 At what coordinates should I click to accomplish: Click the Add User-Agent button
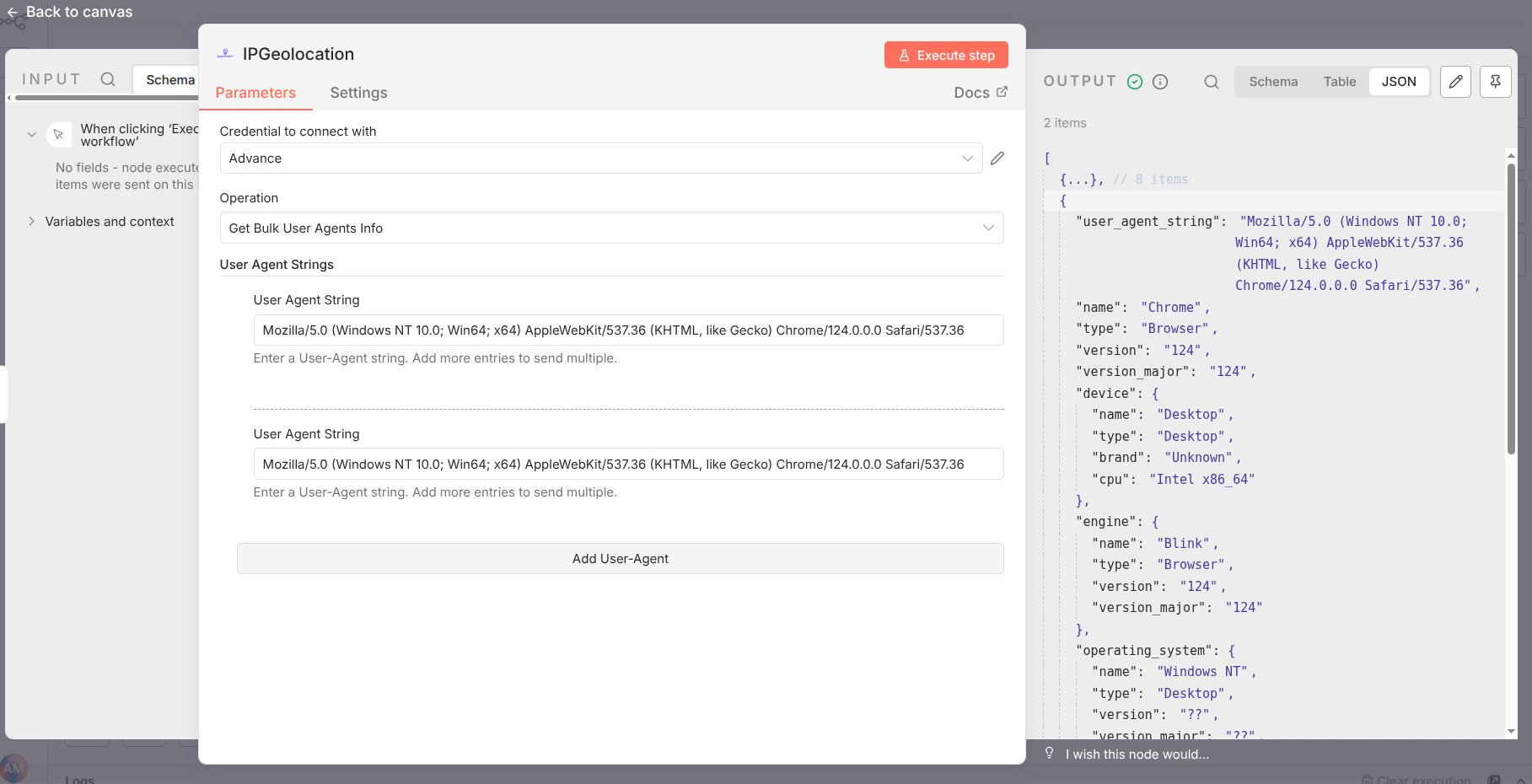click(x=620, y=559)
